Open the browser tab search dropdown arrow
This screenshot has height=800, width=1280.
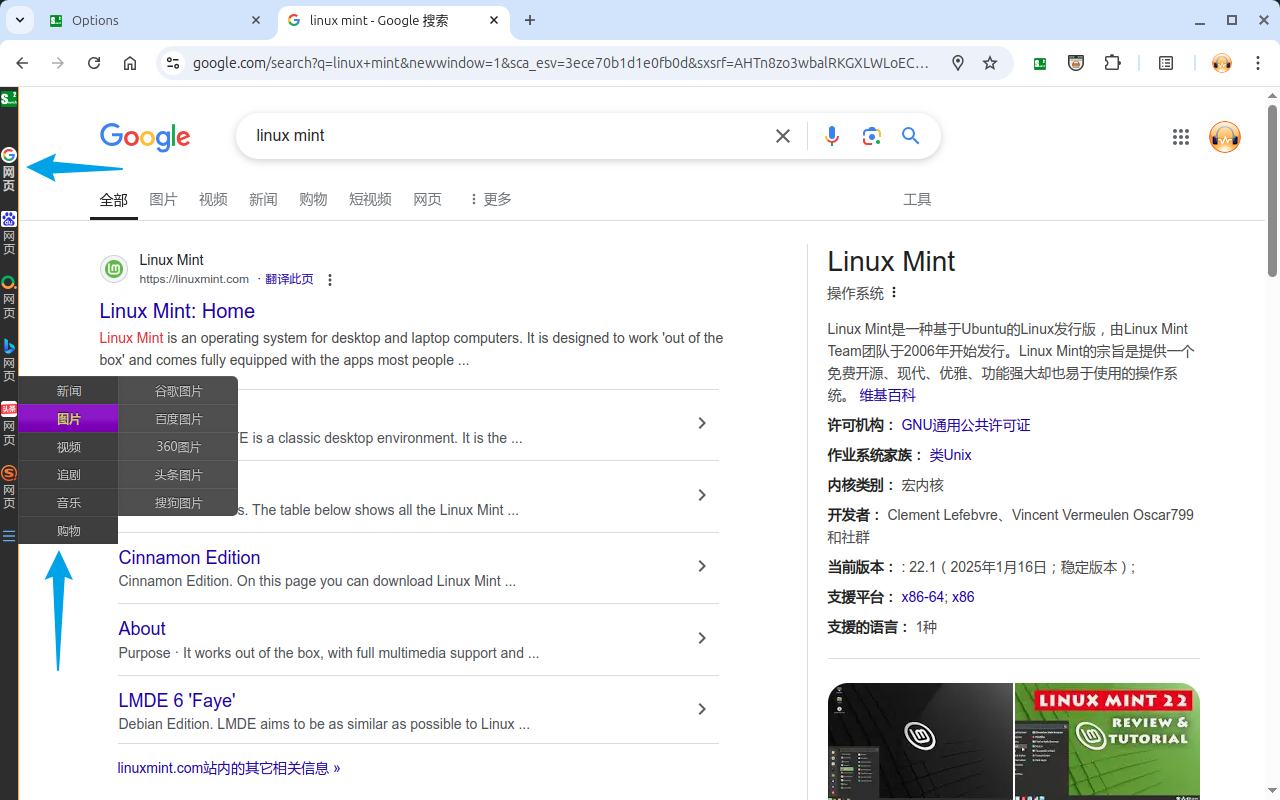point(20,20)
